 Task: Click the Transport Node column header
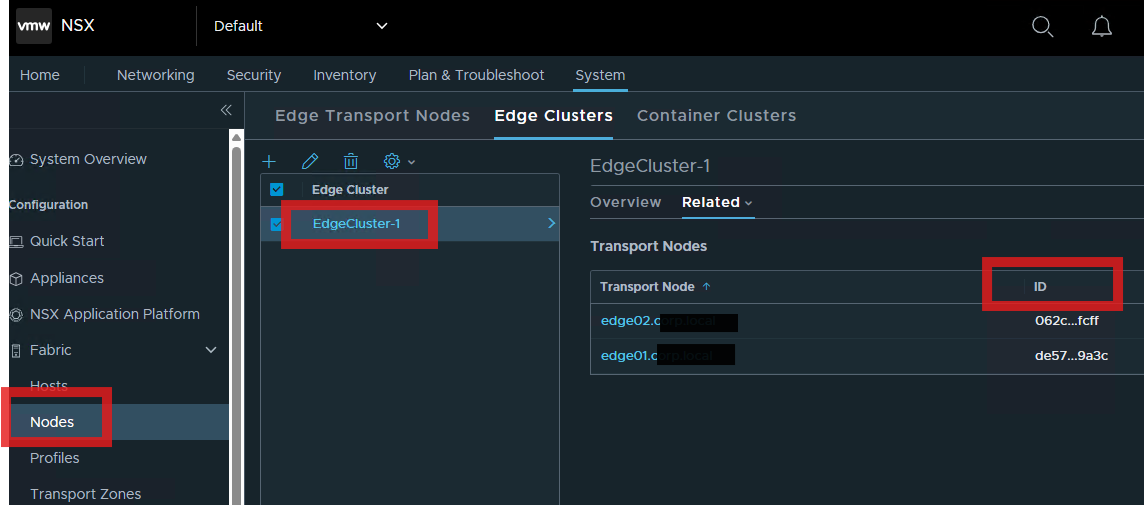coord(647,287)
